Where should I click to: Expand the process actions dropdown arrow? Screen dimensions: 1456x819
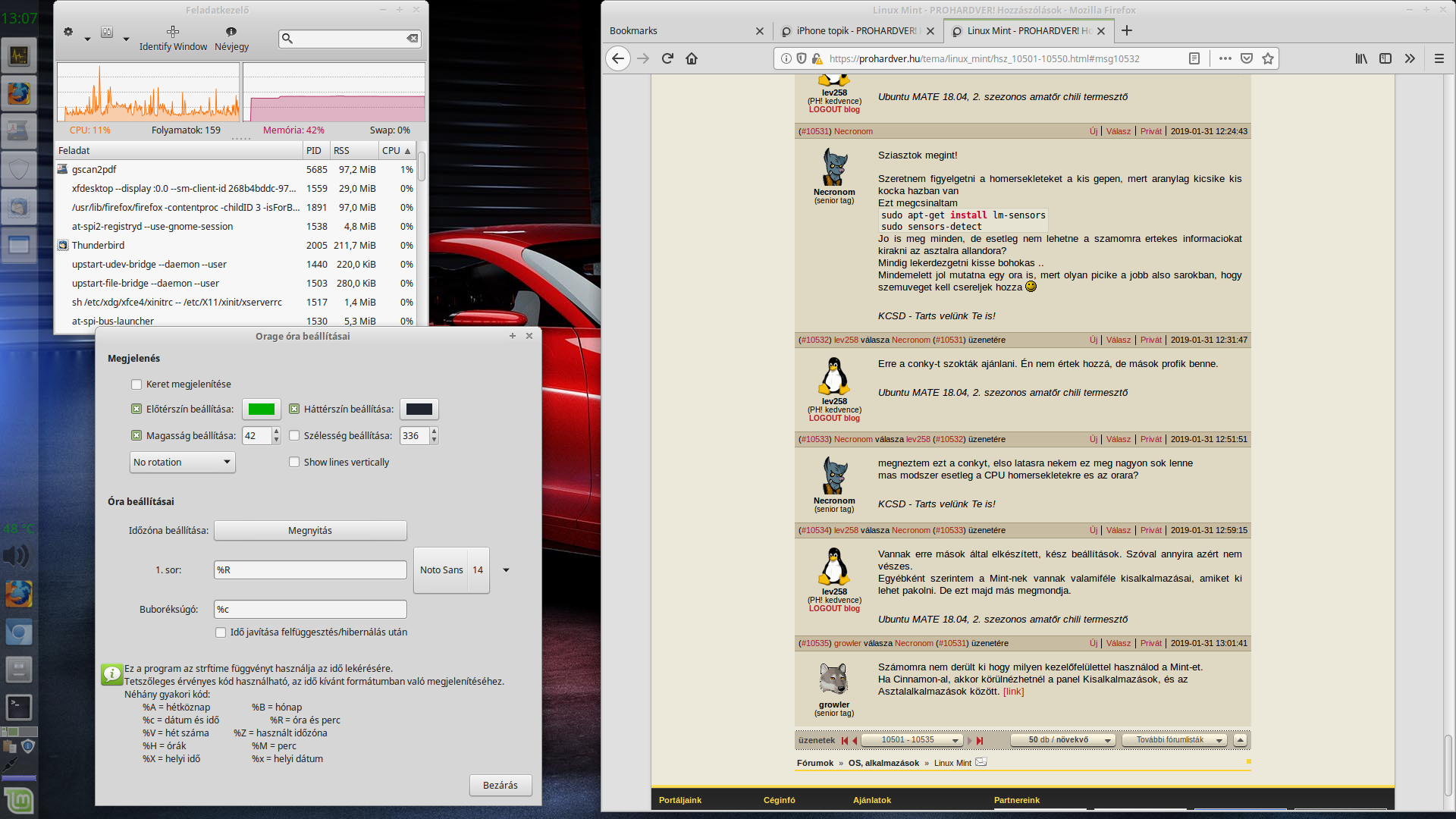coord(126,39)
